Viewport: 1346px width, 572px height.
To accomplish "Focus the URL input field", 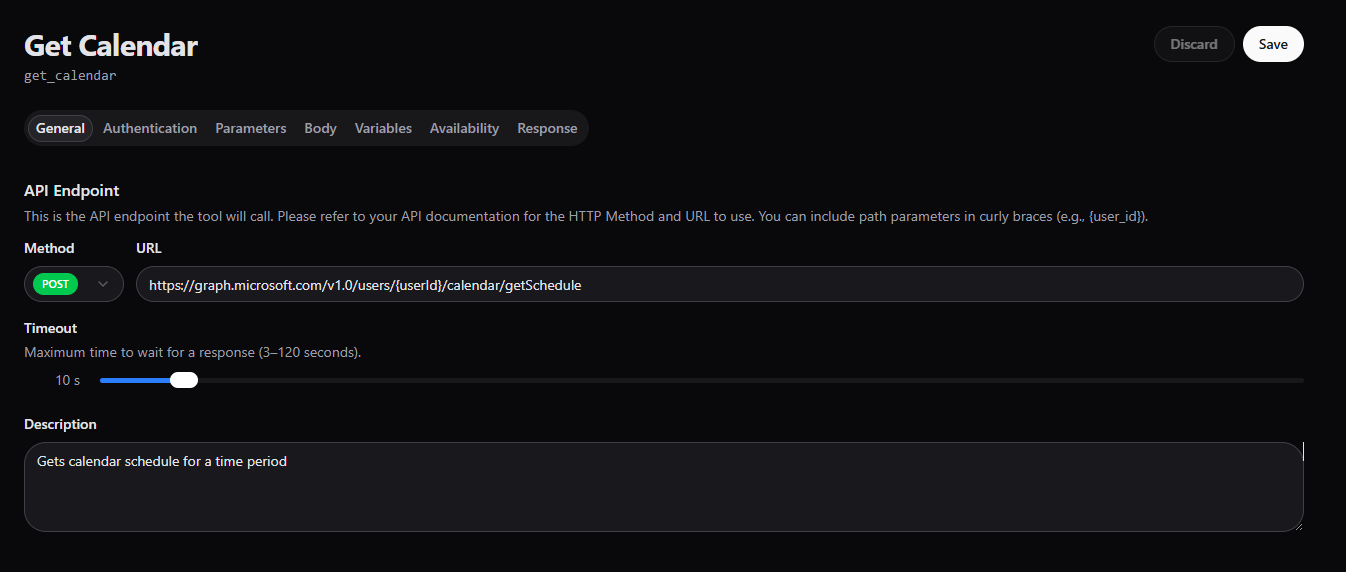I will point(718,285).
